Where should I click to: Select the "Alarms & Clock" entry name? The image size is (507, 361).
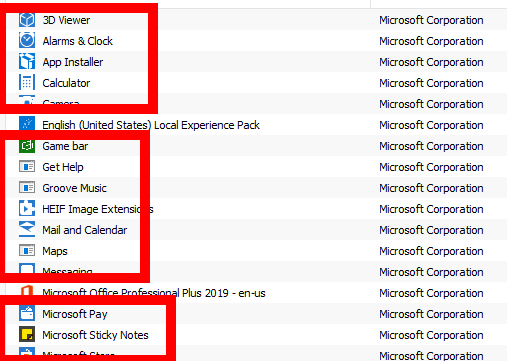tap(78, 41)
